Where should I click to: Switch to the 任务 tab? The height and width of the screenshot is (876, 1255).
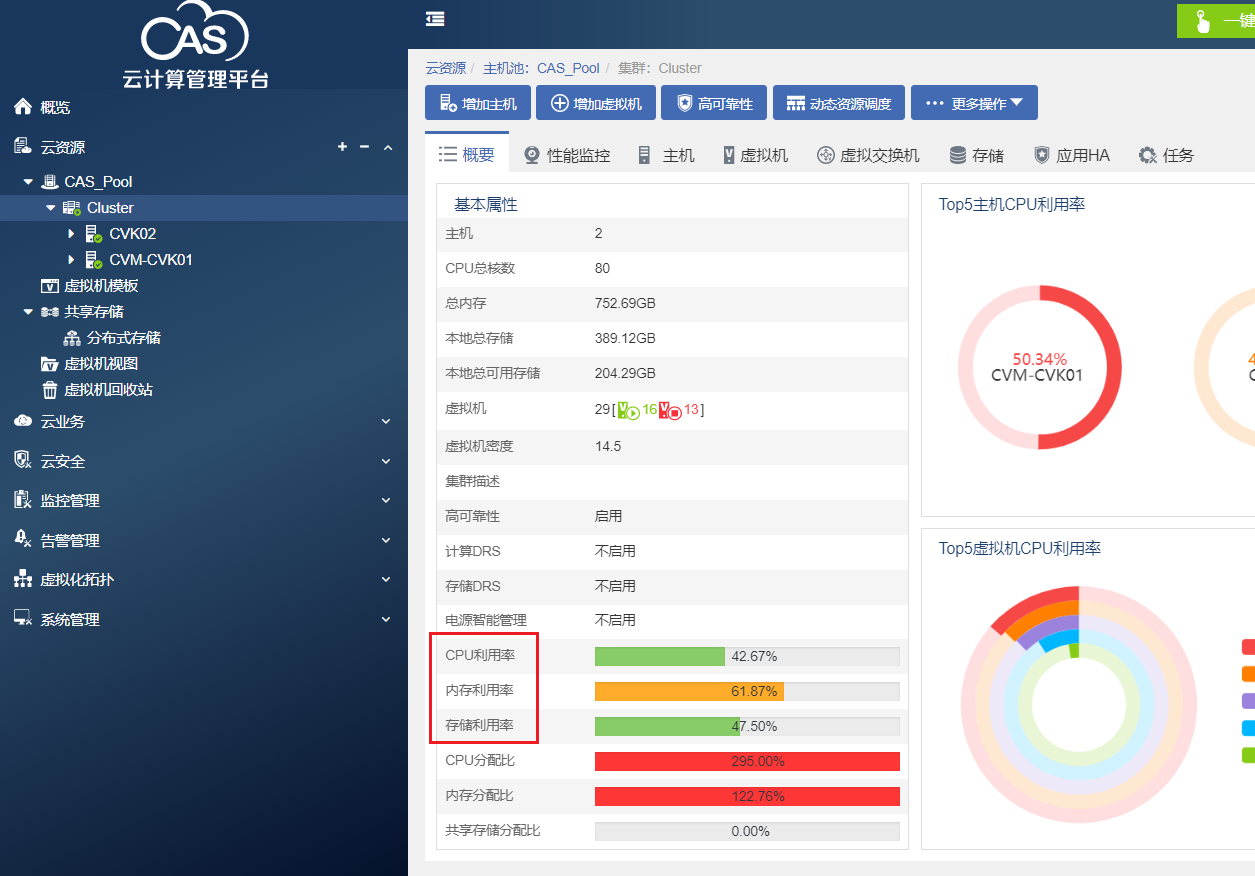[1166, 155]
